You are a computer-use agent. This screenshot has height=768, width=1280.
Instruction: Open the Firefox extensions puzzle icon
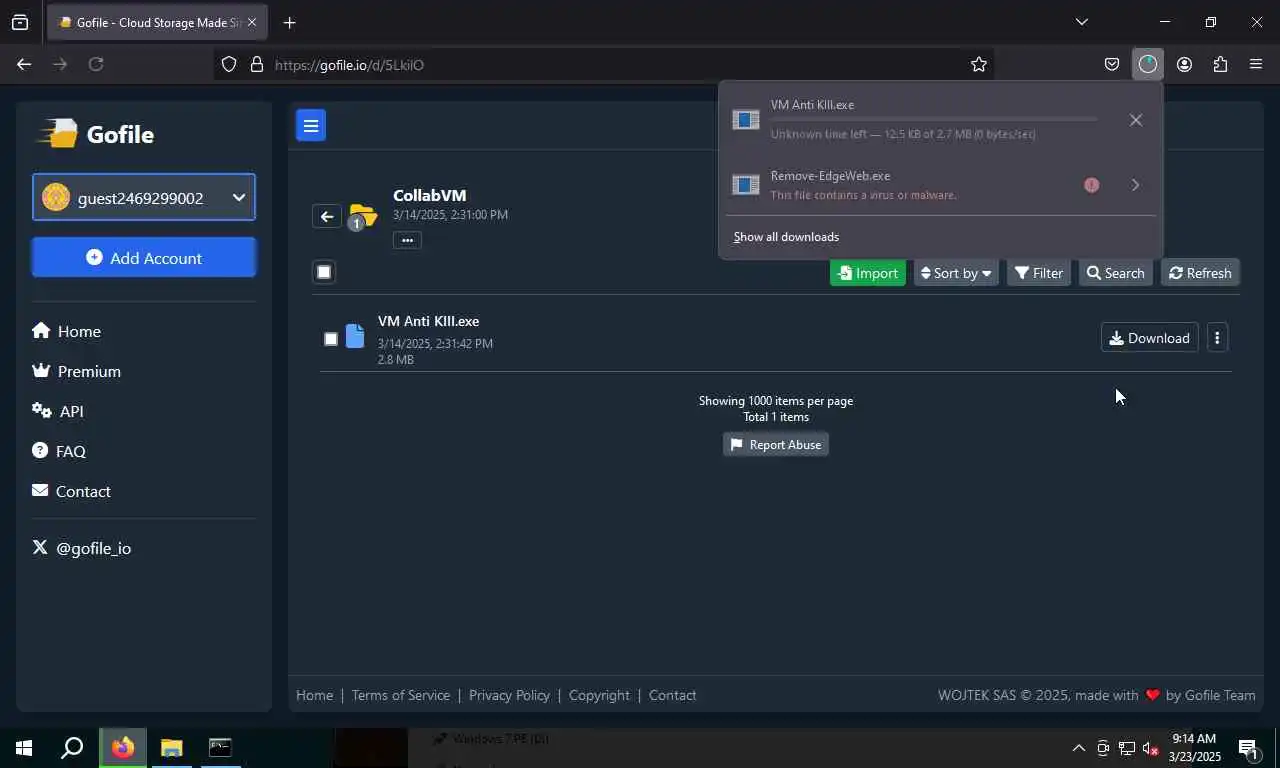1220,64
